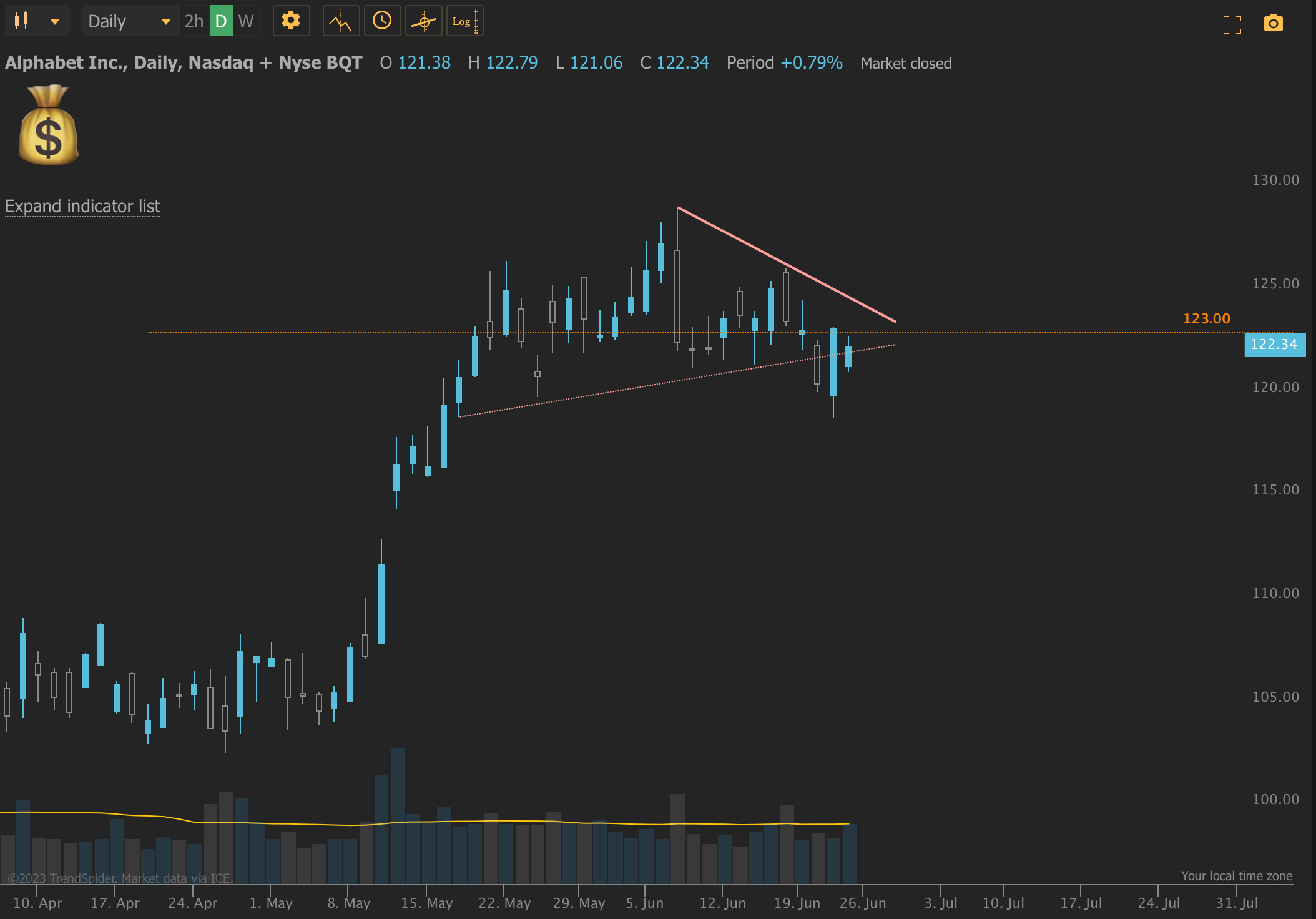This screenshot has width=1316, height=919.
Task: Open the chart type dropdown arrow
Action: (55, 21)
